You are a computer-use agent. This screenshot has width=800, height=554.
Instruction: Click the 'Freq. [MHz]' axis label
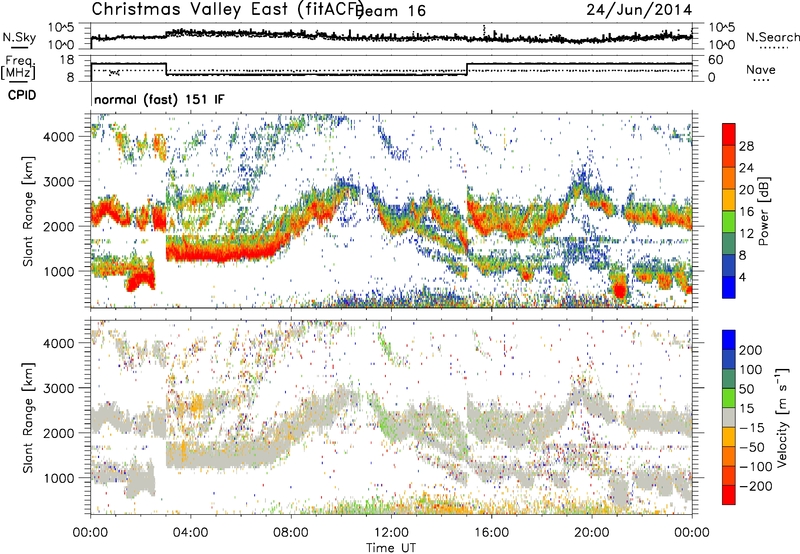[x=18, y=67]
